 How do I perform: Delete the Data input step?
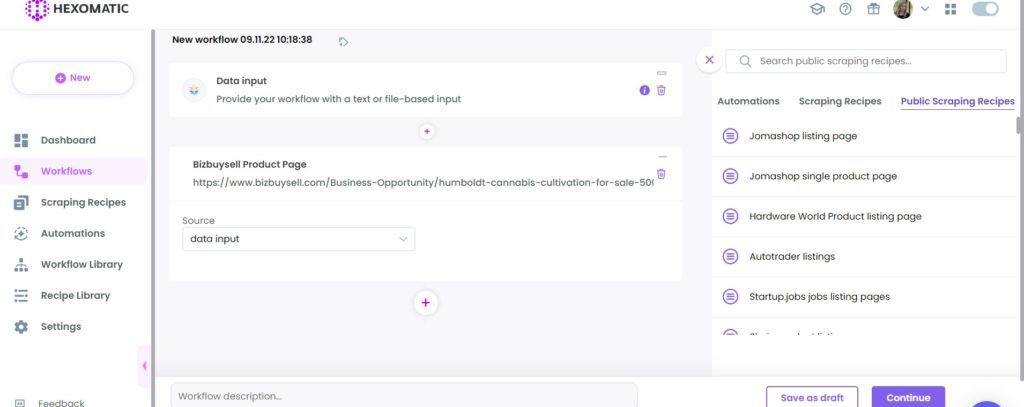tap(661, 91)
